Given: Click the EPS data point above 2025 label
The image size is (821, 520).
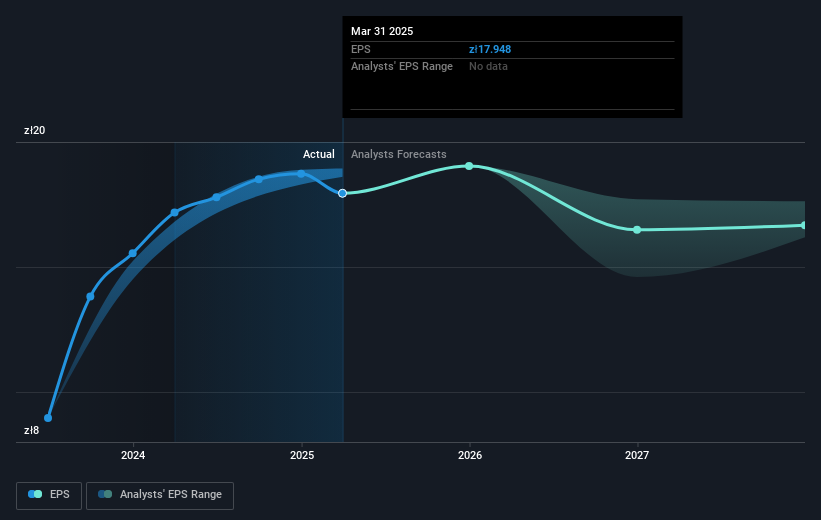Looking at the screenshot, I should (302, 174).
